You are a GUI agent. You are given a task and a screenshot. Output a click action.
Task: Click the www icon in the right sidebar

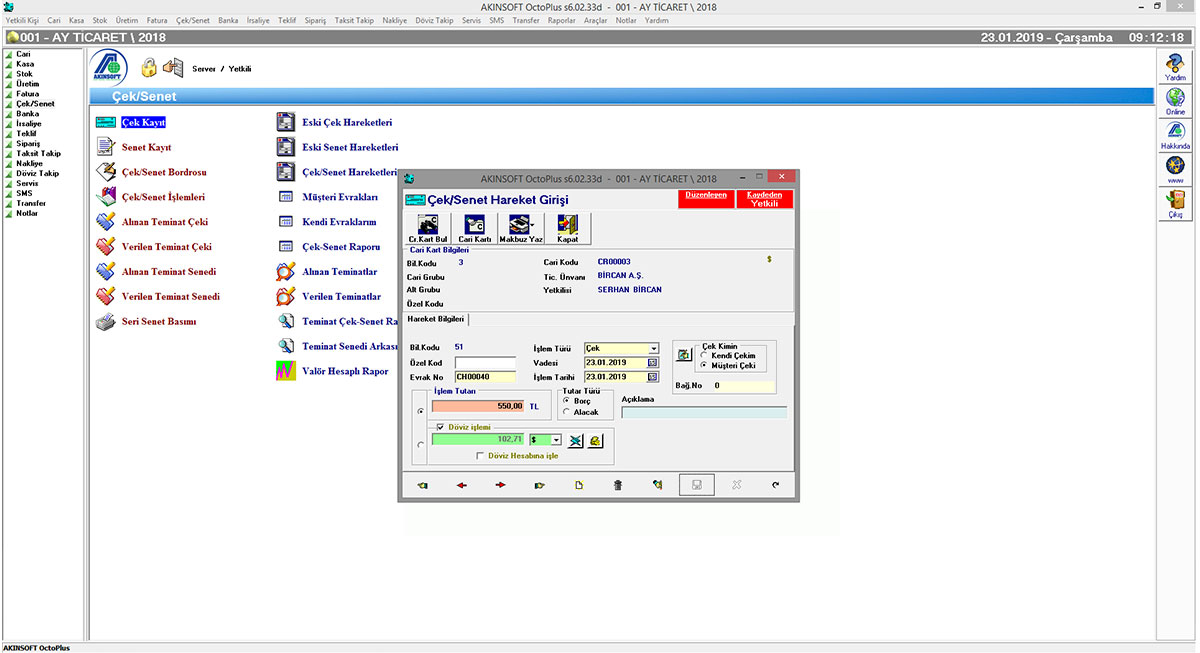1175,169
